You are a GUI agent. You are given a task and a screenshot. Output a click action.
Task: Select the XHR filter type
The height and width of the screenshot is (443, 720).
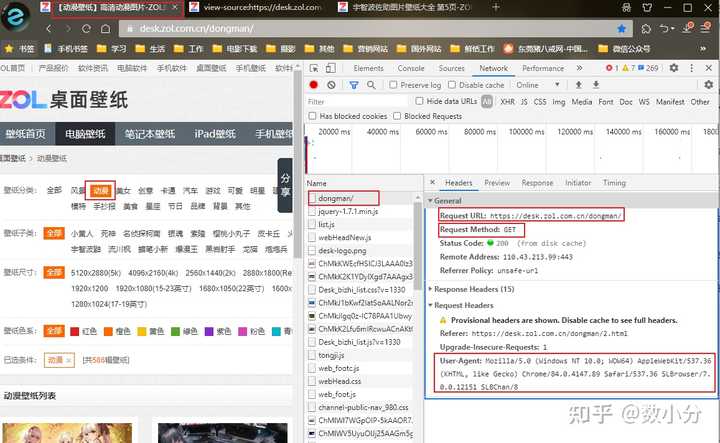tap(507, 102)
